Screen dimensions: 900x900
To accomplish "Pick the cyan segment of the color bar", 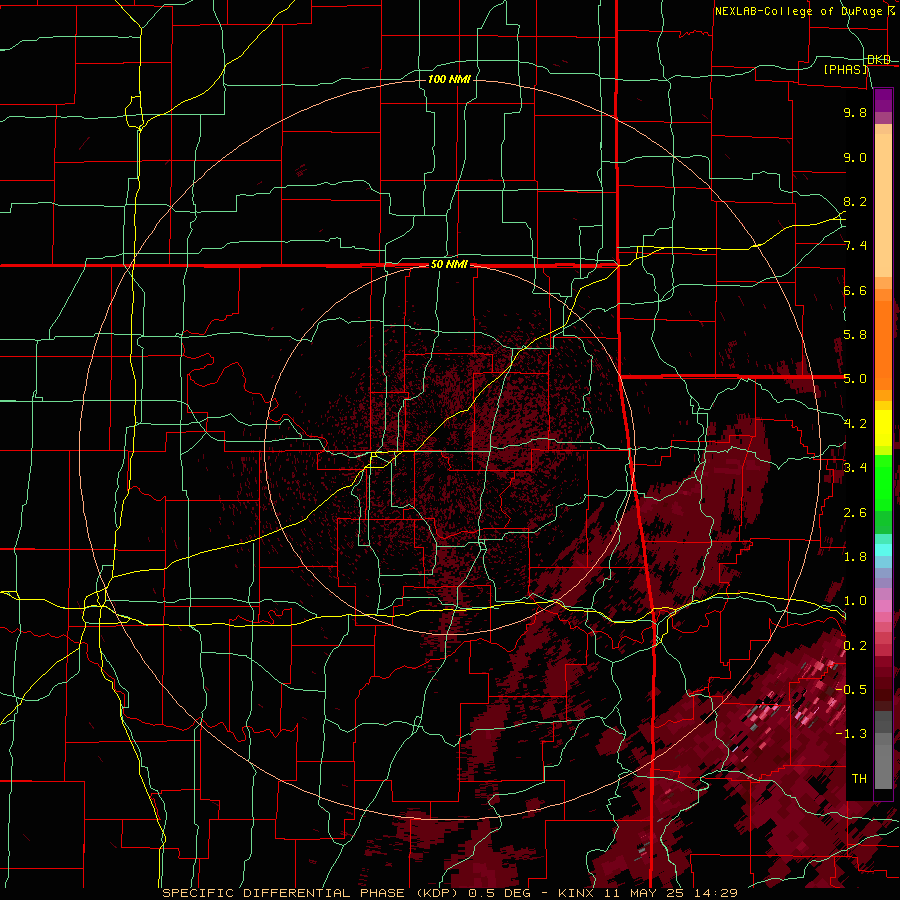I will (883, 550).
